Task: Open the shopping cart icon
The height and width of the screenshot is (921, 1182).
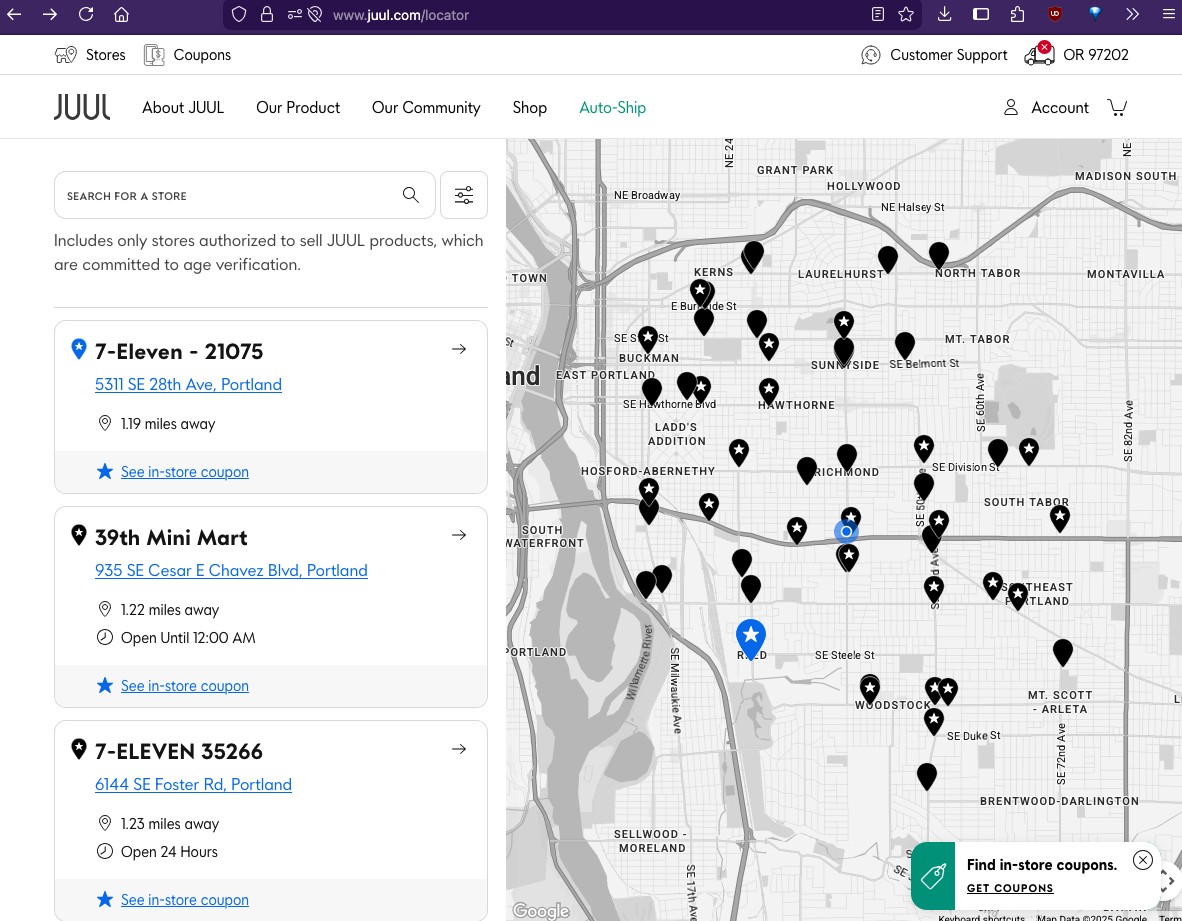Action: coord(1117,107)
